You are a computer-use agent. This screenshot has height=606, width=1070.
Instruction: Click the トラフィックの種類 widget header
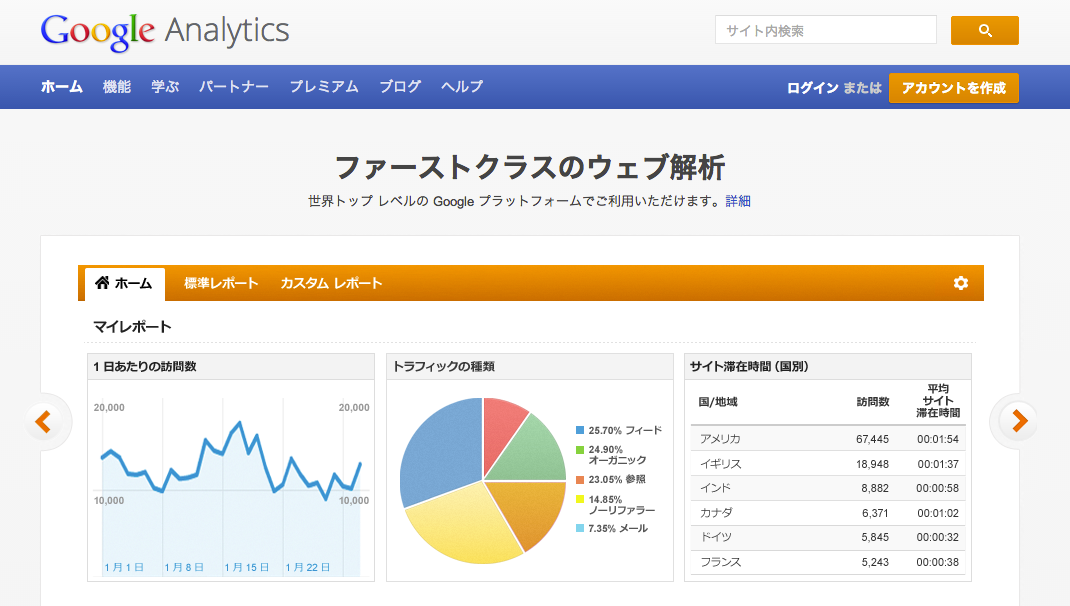click(x=530, y=366)
